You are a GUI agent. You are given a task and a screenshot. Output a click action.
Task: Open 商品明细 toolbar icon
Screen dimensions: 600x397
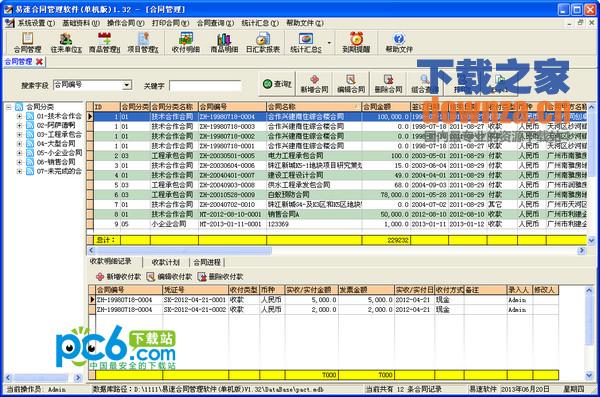[224, 43]
